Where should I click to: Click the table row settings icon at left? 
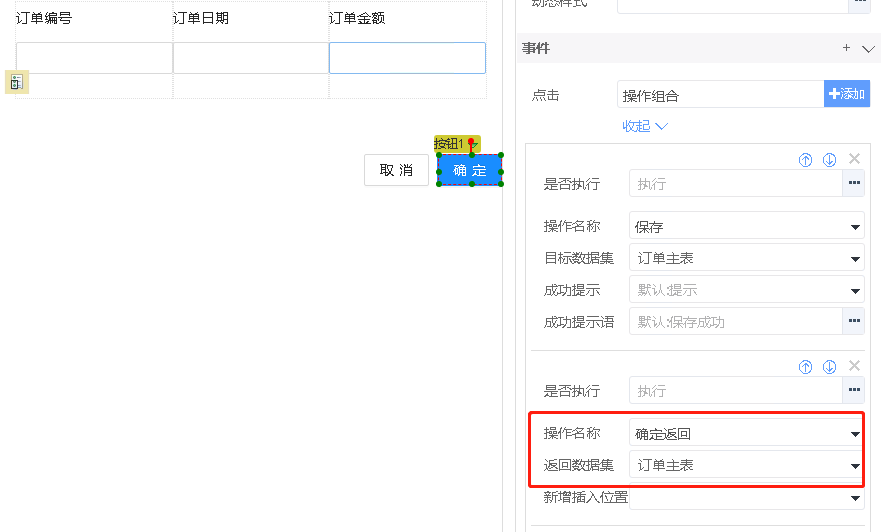pos(16,83)
